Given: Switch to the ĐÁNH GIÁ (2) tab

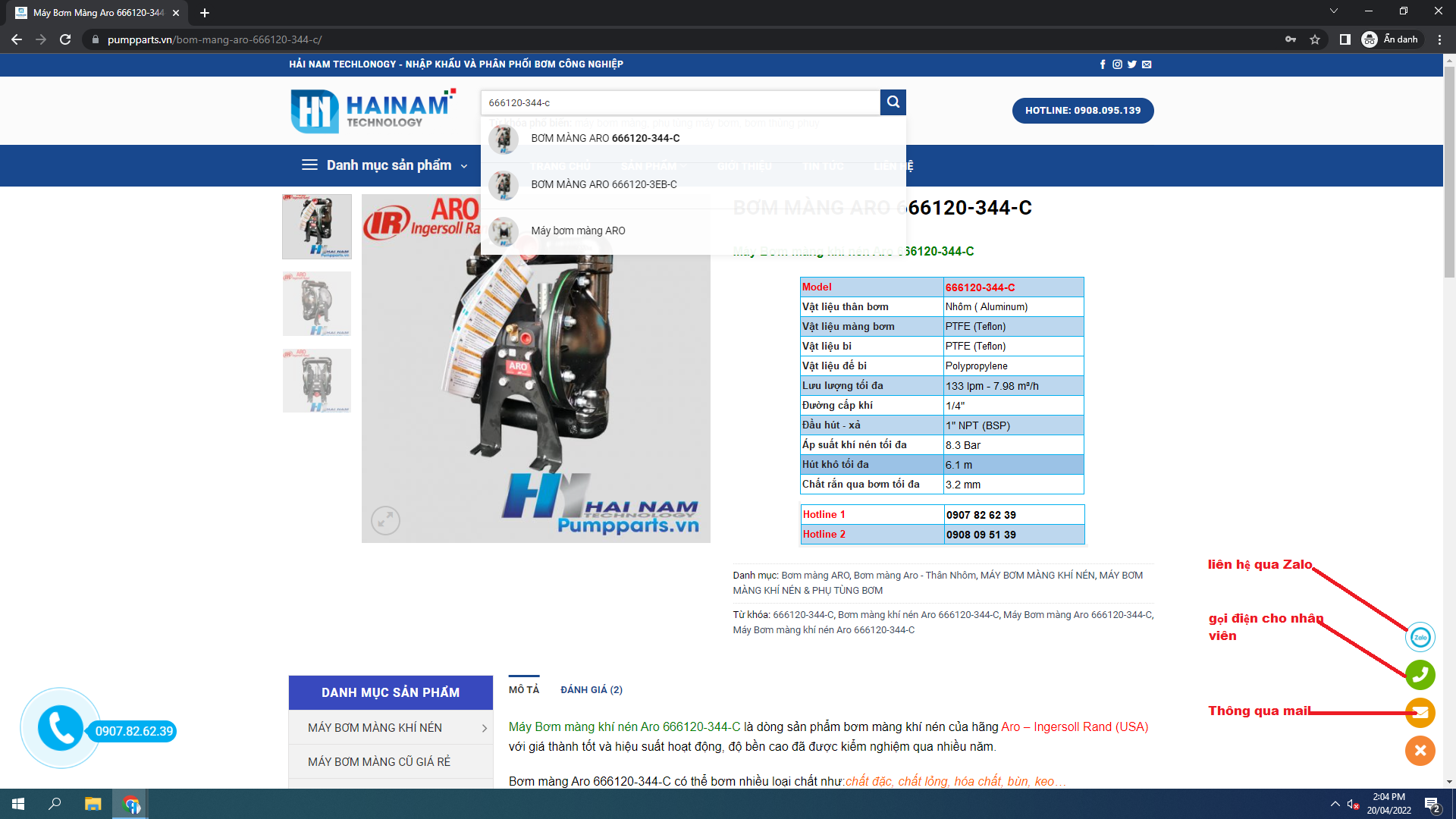Looking at the screenshot, I should (591, 689).
